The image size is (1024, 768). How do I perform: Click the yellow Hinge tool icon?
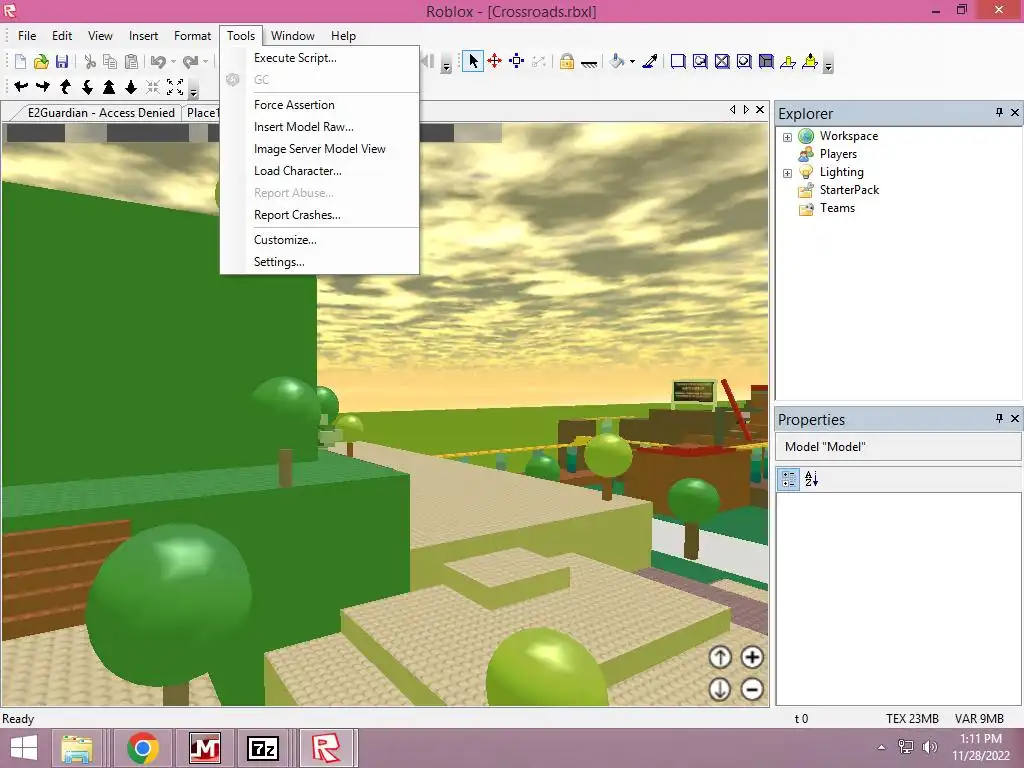pyautogui.click(x=788, y=61)
